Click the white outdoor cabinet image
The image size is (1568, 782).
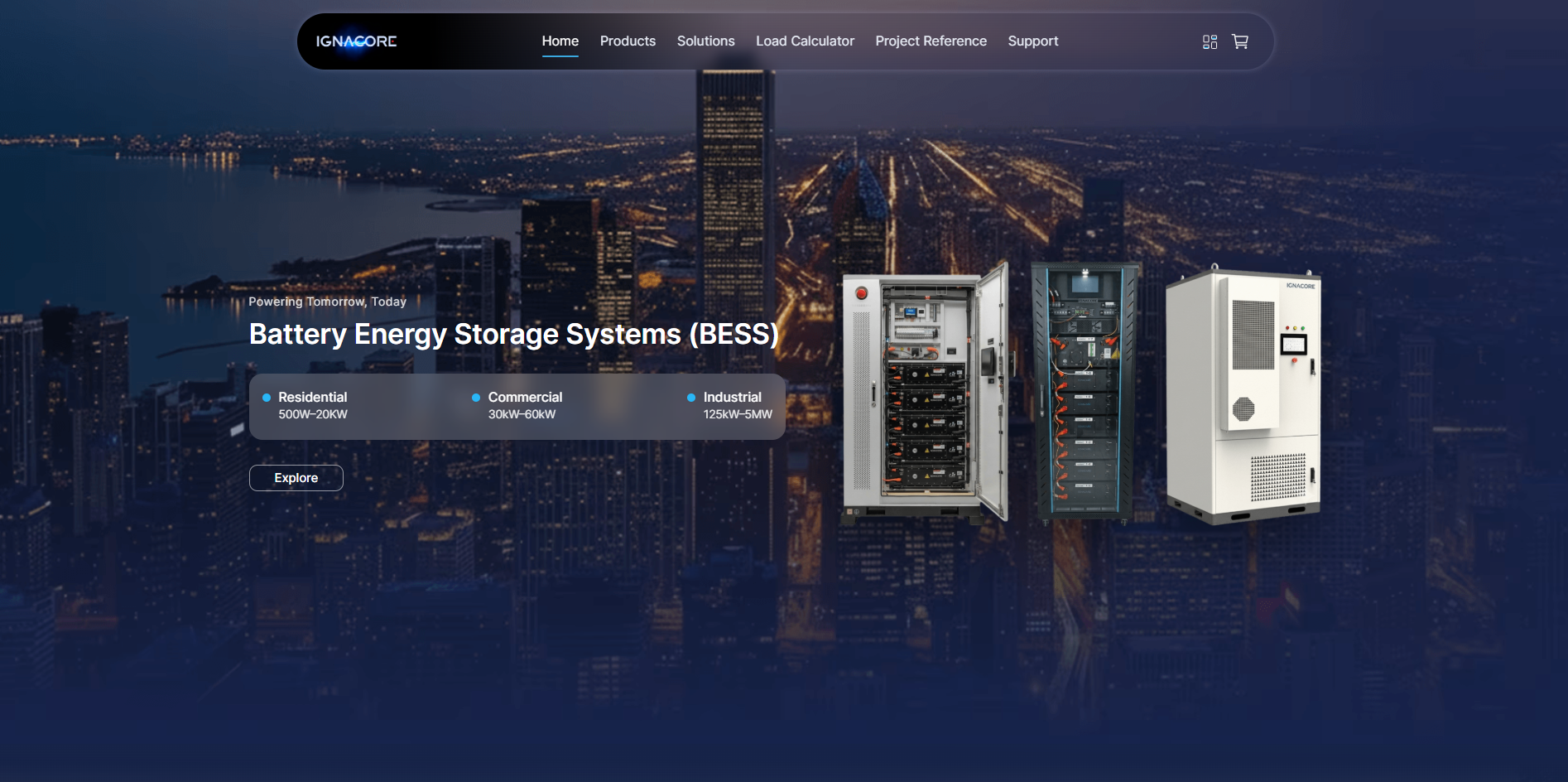pos(1243,394)
